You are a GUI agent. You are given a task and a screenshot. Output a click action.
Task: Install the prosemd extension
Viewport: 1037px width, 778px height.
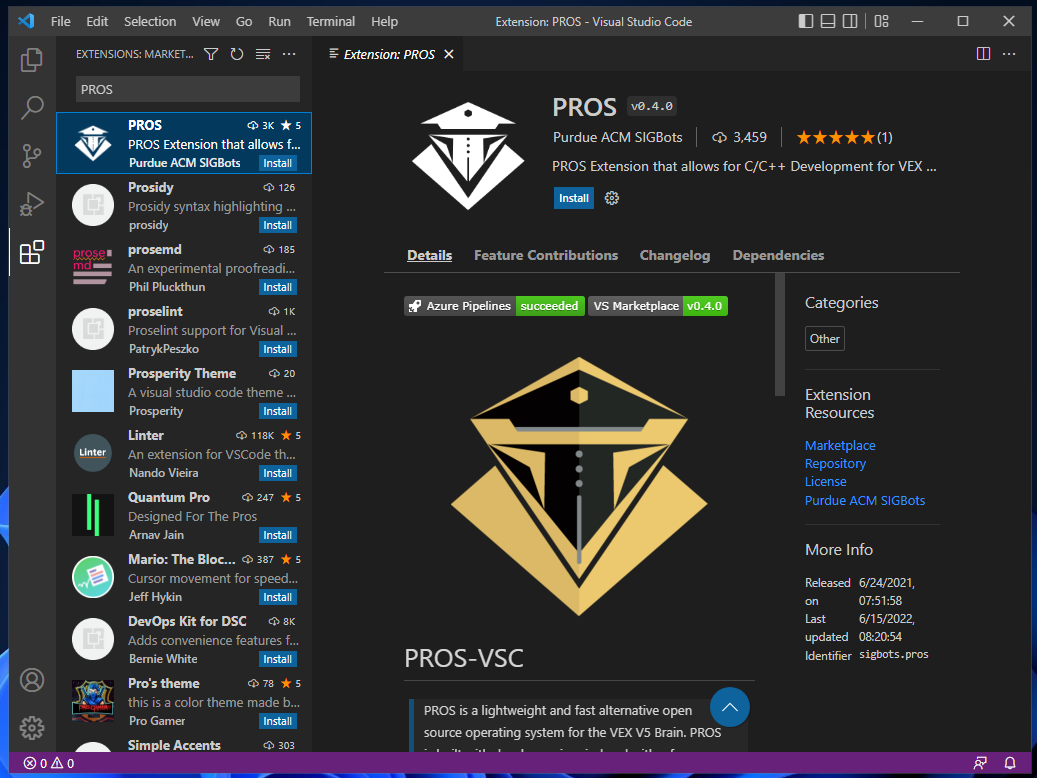(278, 287)
